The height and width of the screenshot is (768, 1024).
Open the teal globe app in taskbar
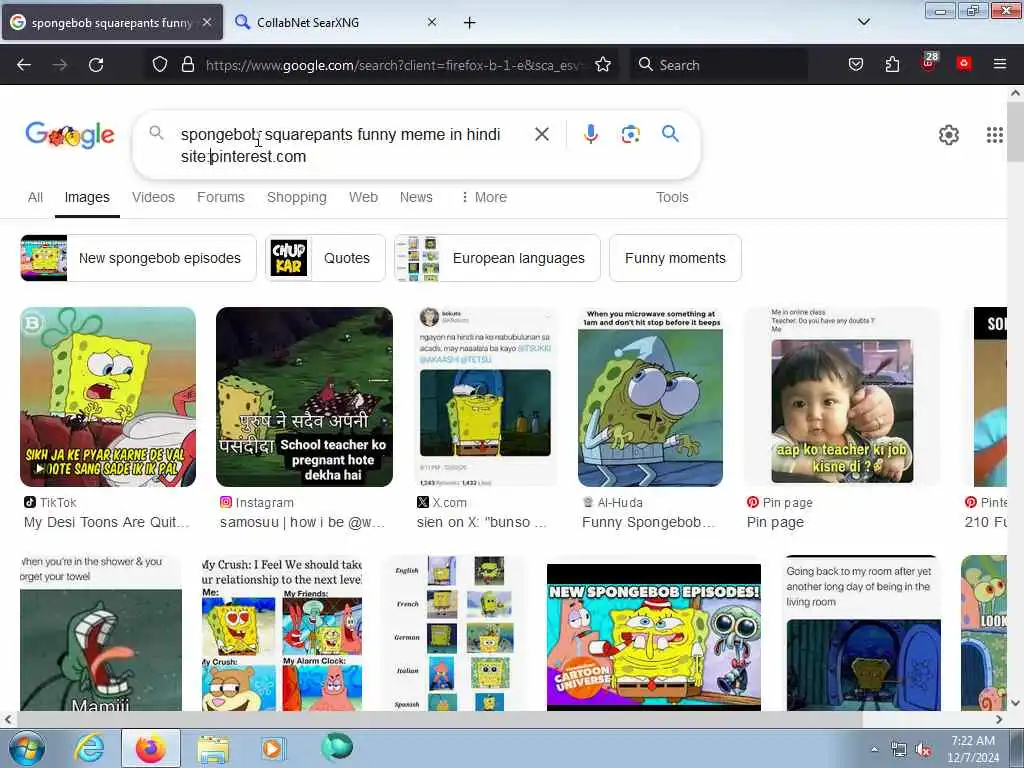(x=337, y=747)
